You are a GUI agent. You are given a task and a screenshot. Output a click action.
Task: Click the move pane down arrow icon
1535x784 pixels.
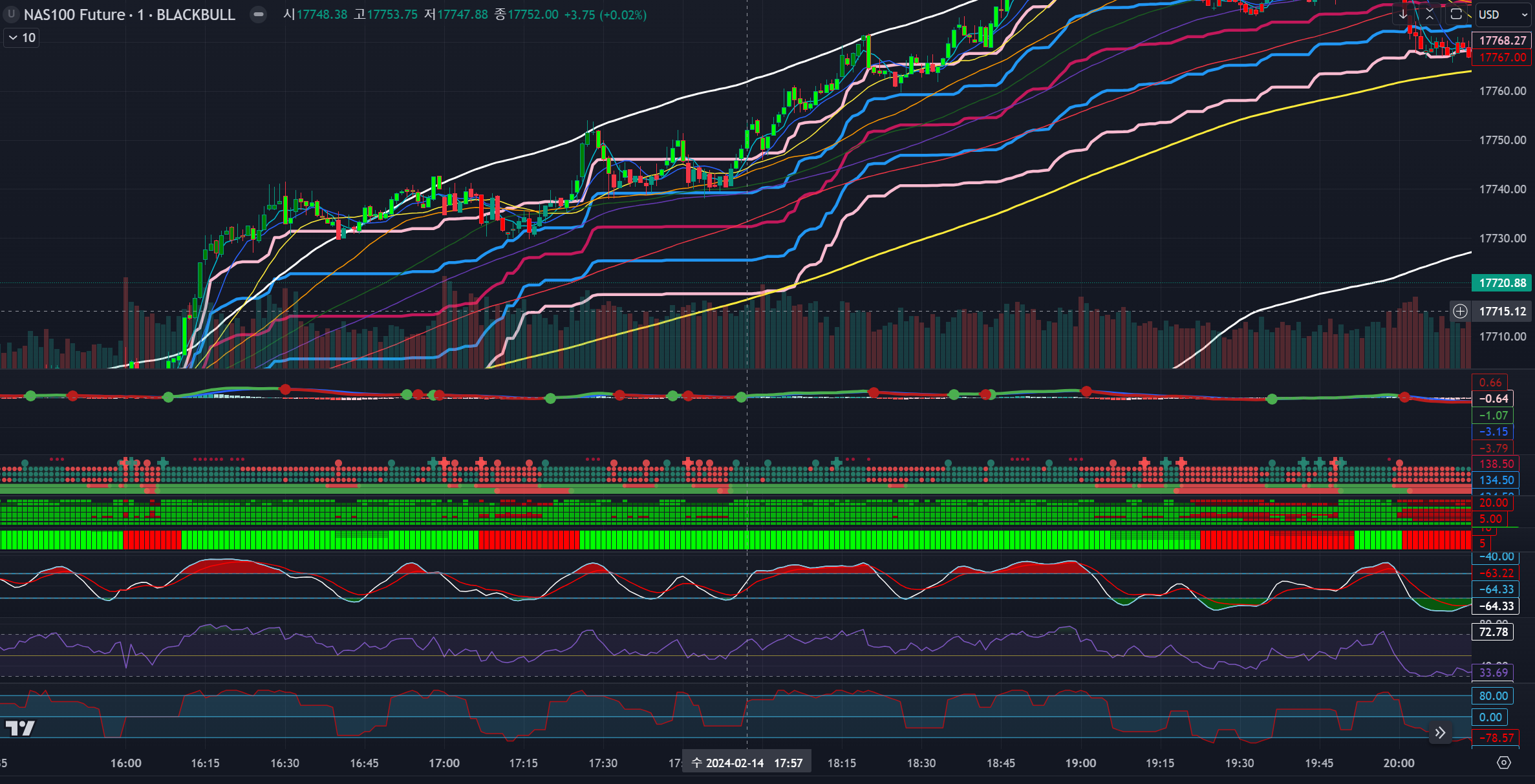[x=1403, y=14]
